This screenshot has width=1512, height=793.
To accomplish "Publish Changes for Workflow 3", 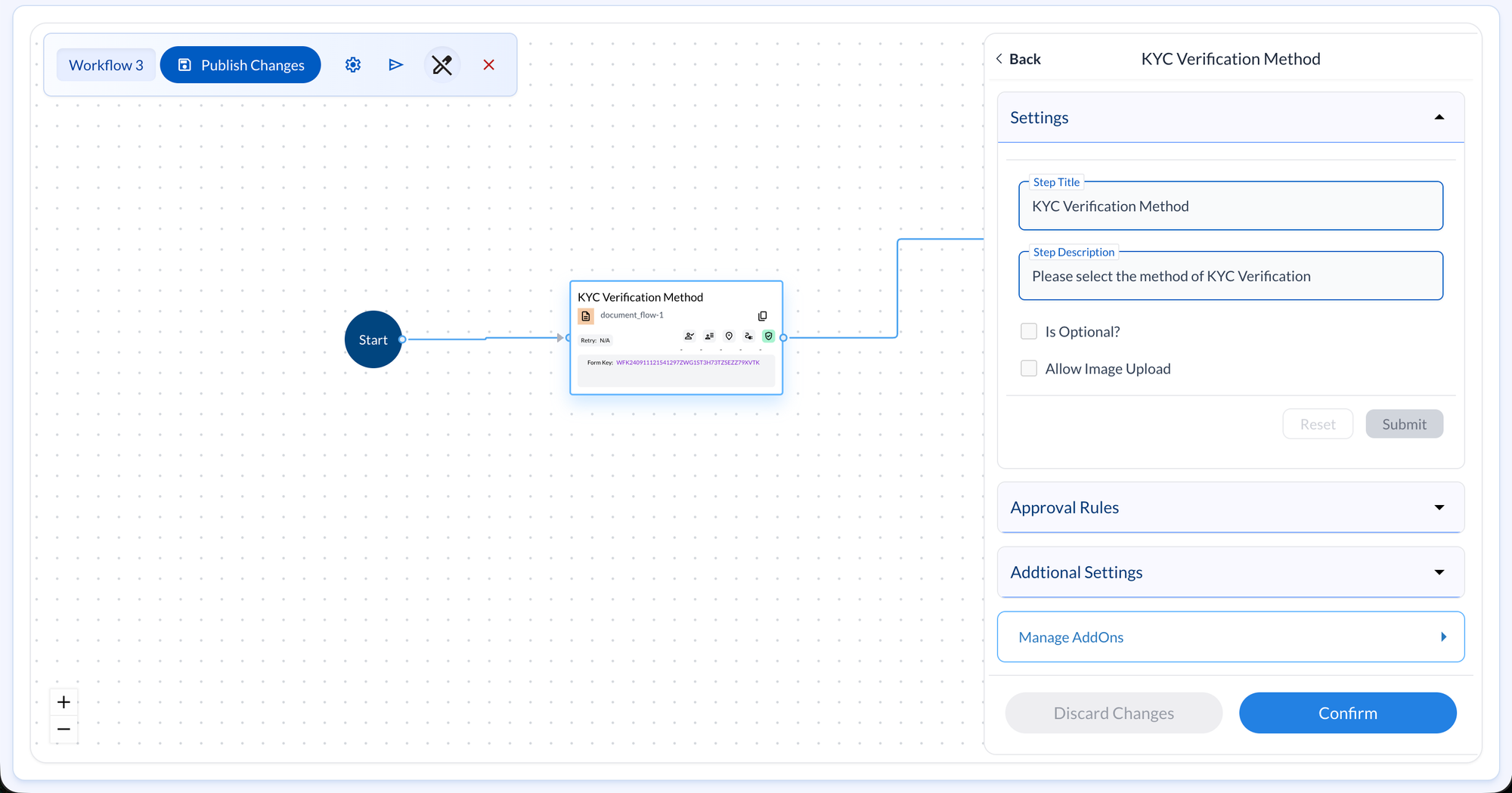I will pyautogui.click(x=240, y=64).
